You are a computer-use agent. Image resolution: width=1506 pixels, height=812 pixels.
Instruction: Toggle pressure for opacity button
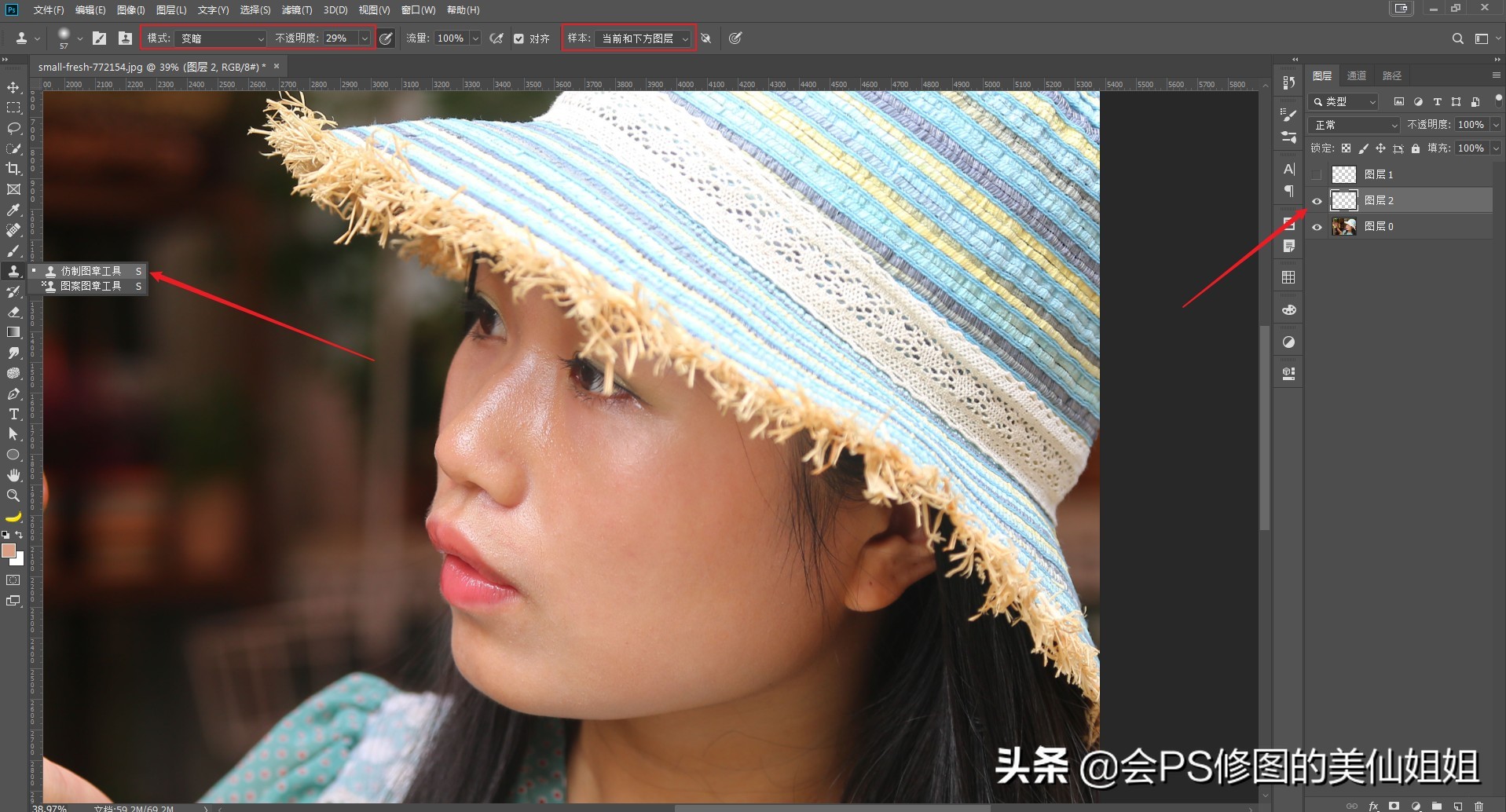tap(386, 38)
